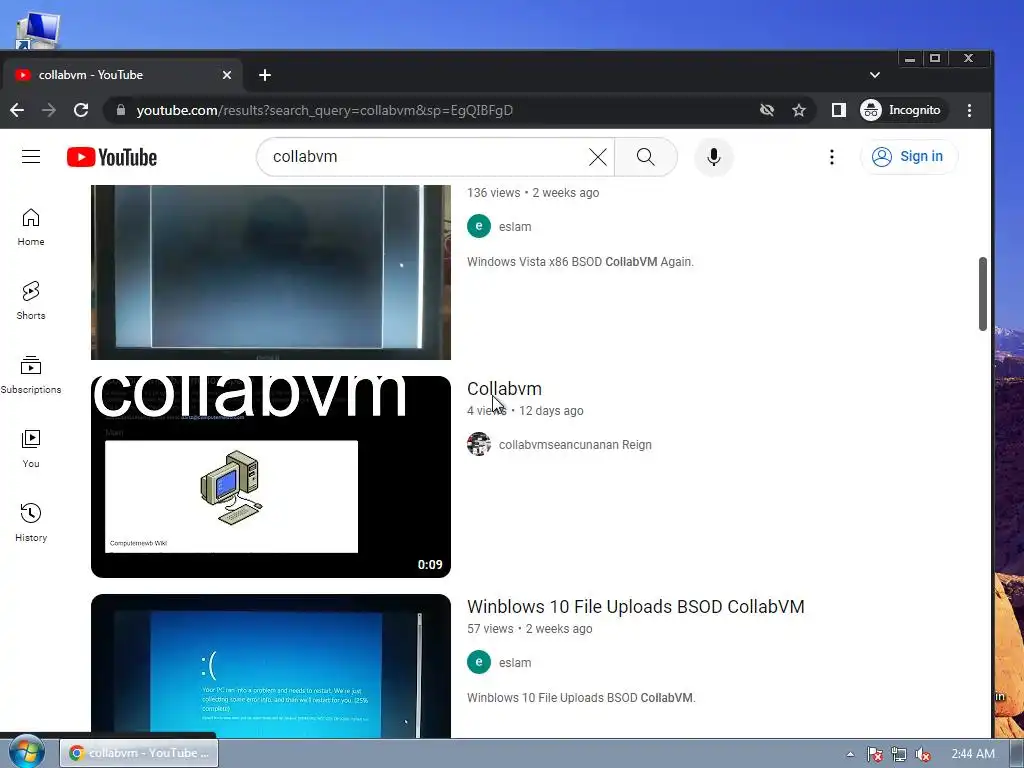Viewport: 1024px width, 768px height.
Task: Click the Chrome taskbar button
Action: pyautogui.click(x=139, y=753)
